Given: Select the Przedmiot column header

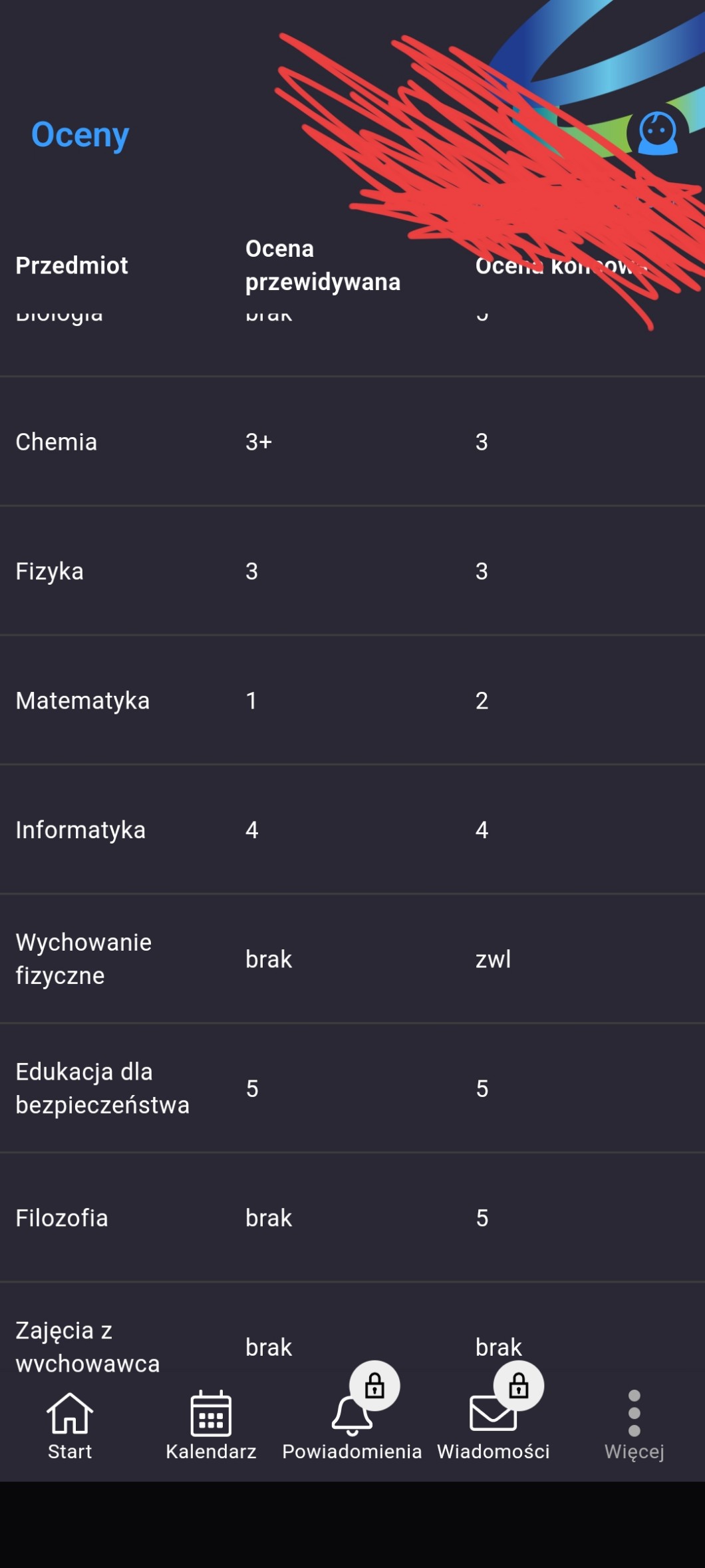Looking at the screenshot, I should click(72, 265).
